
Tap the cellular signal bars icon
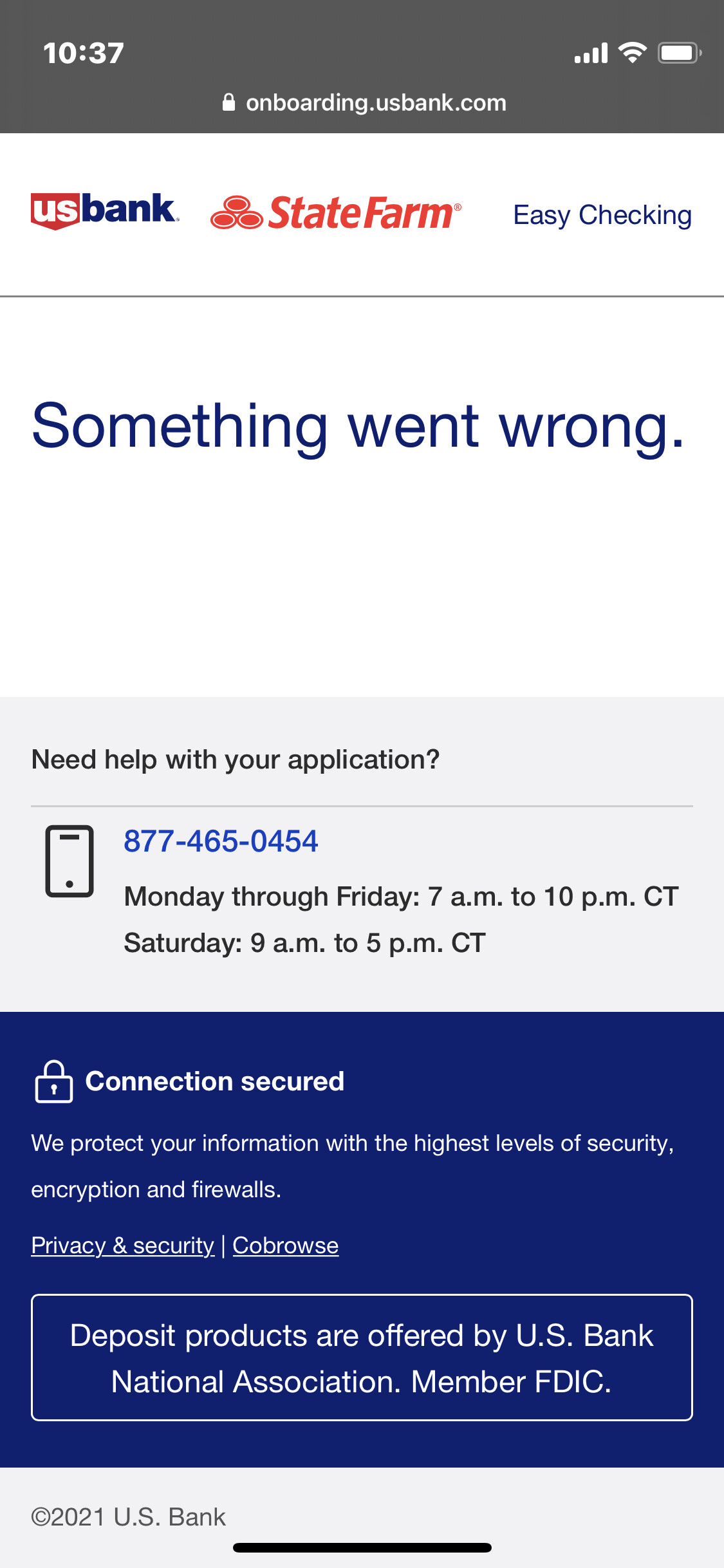coord(591,53)
